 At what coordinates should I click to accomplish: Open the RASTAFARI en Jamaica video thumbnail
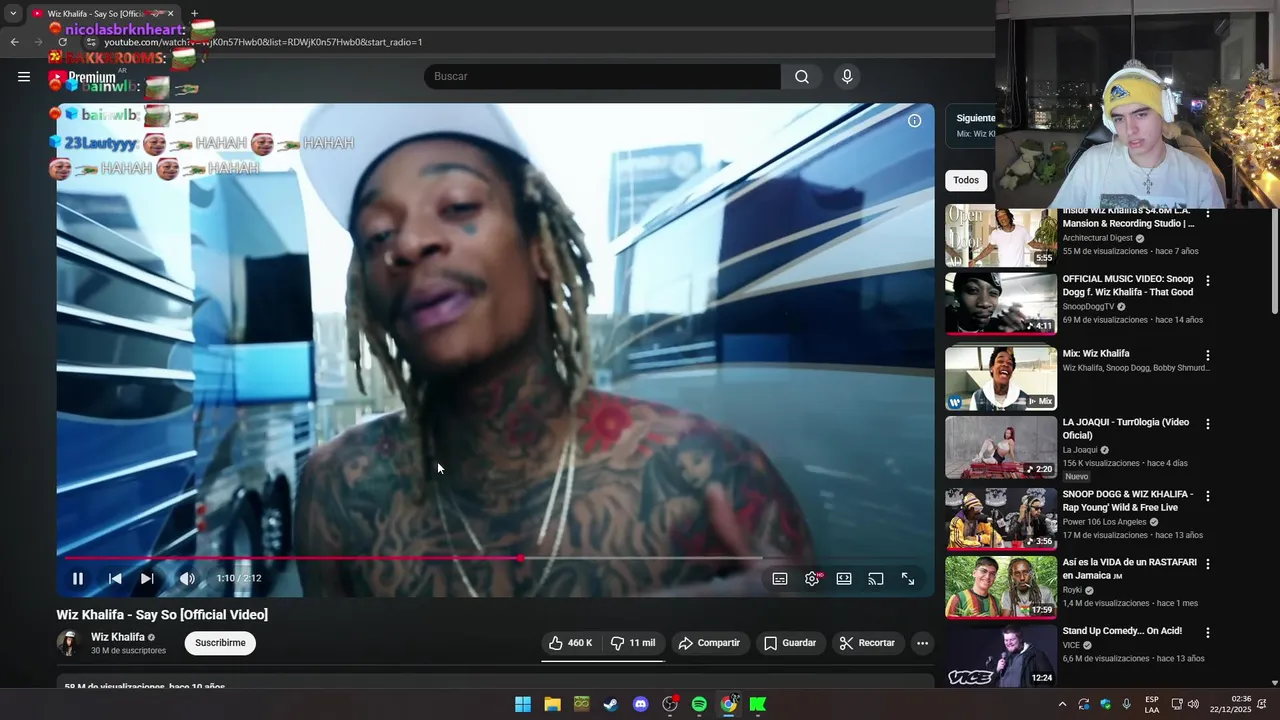click(1001, 587)
